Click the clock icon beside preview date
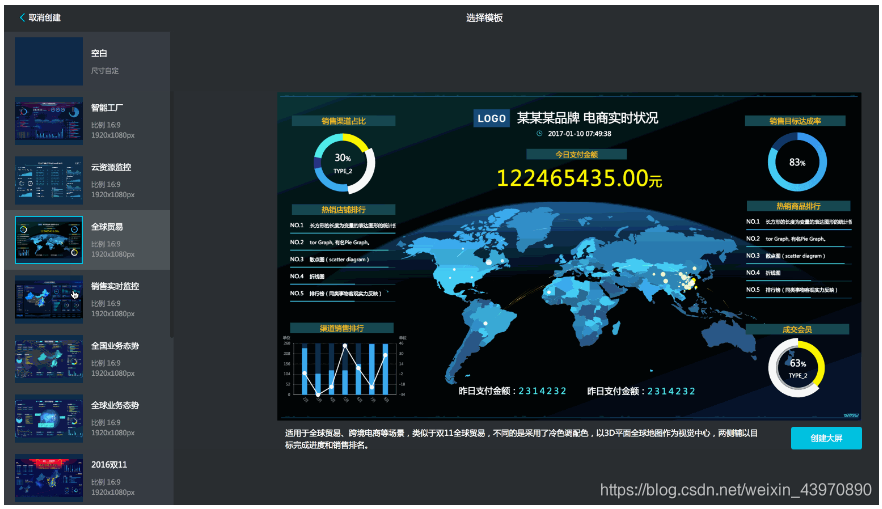Screen dimensions: 882x509 click(x=539, y=134)
